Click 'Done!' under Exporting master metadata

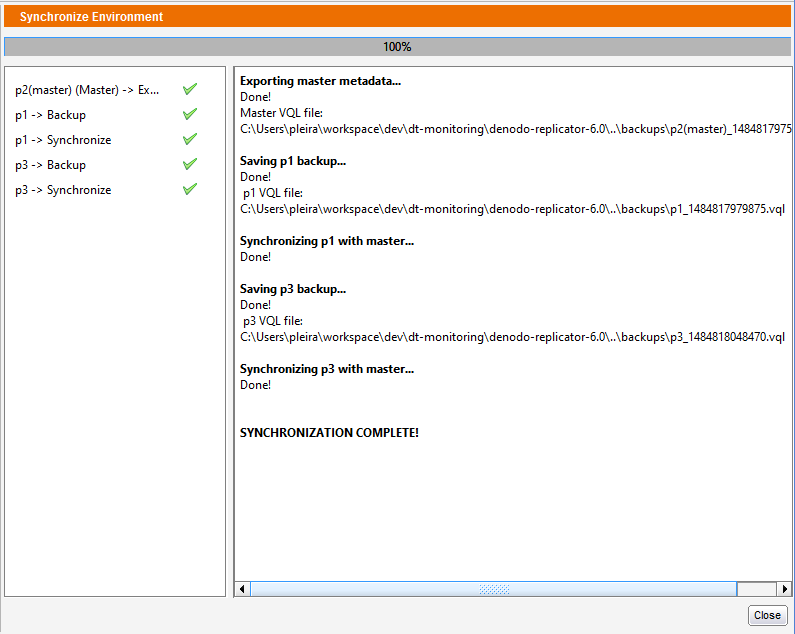pyautogui.click(x=256, y=97)
